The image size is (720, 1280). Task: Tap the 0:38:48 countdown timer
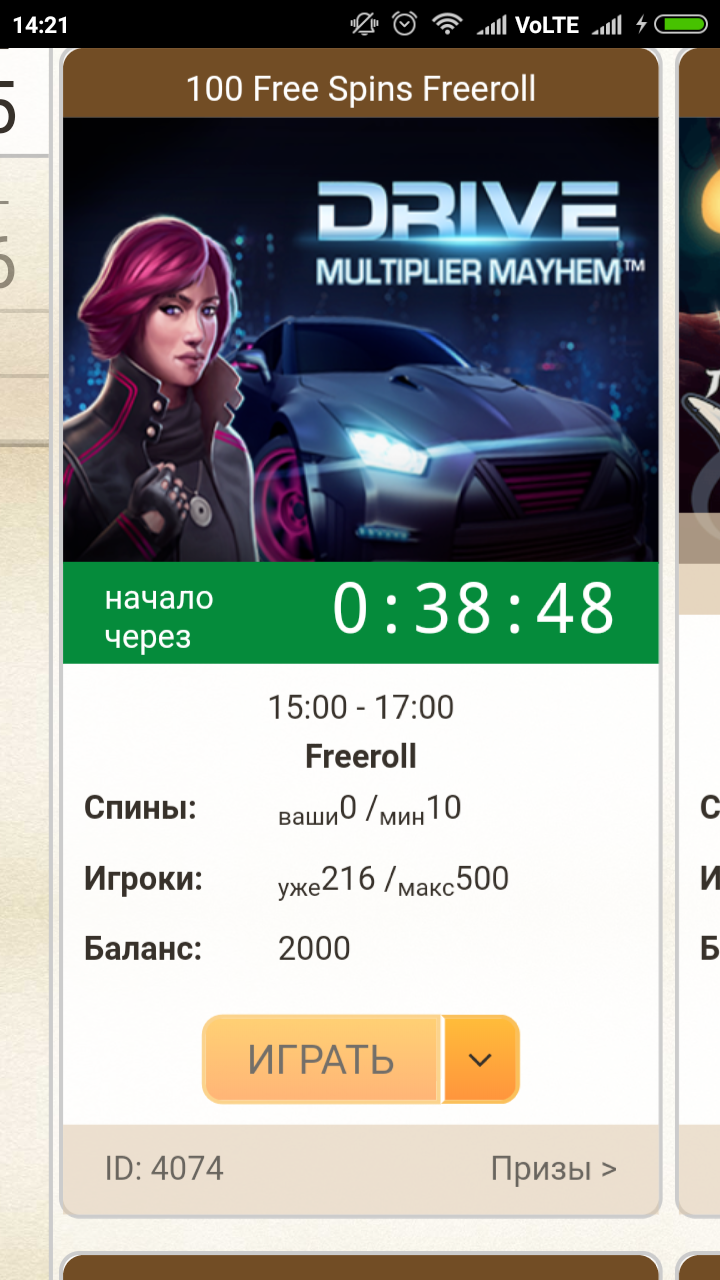(473, 609)
